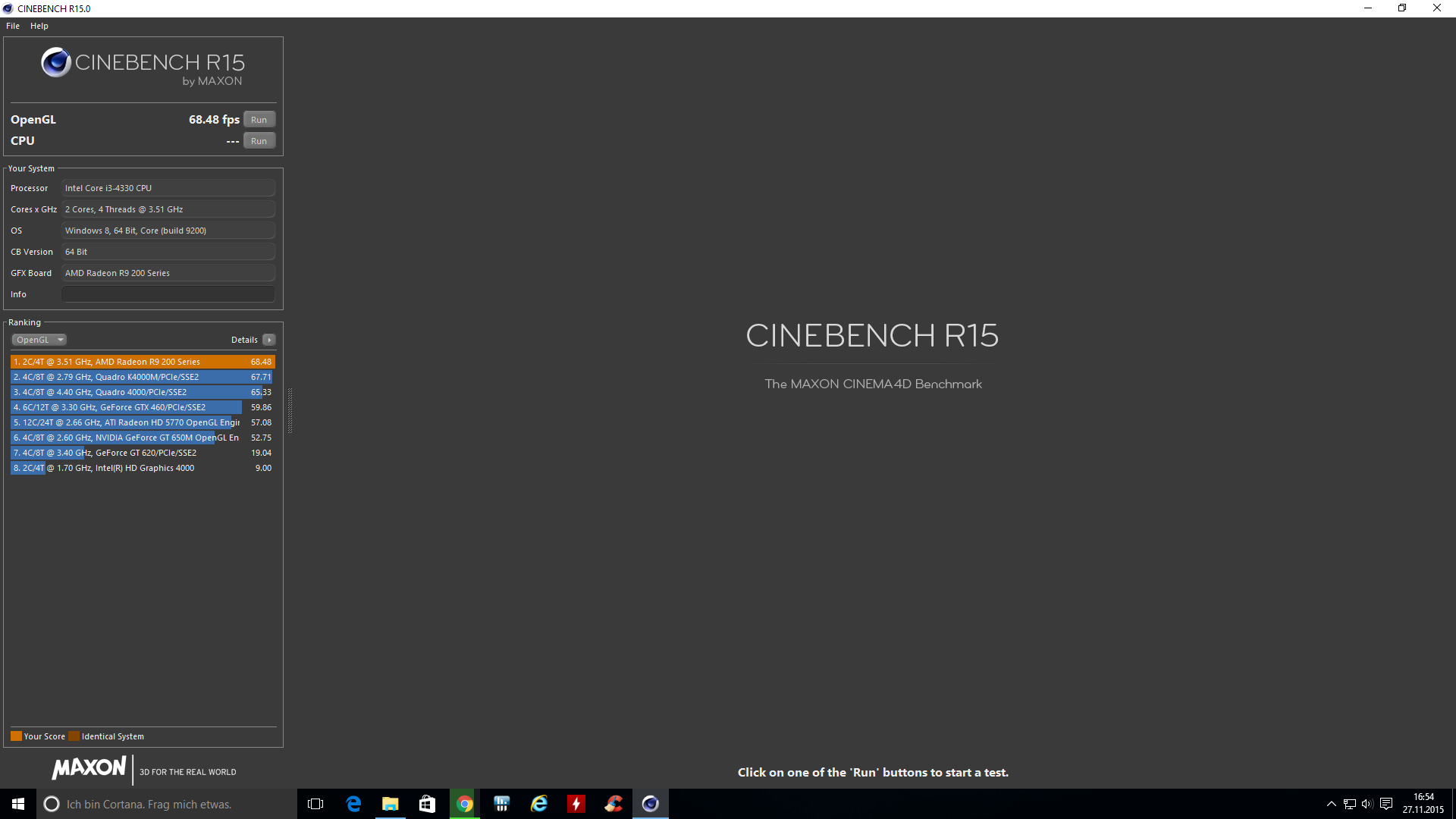
Task: Launch Microsoft Edge from taskbar
Action: (x=353, y=804)
